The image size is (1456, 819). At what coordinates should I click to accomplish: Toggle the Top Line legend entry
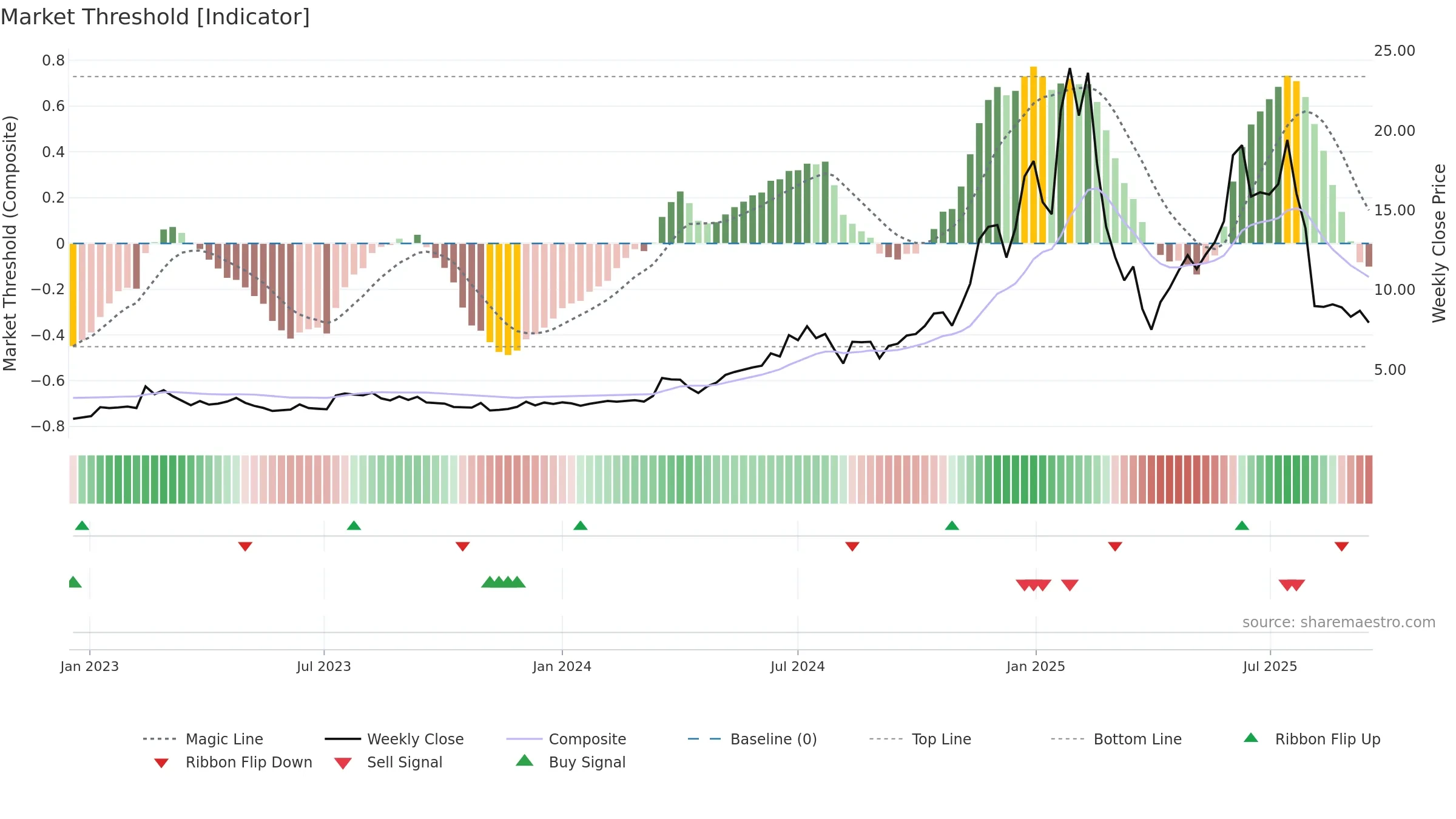920,739
